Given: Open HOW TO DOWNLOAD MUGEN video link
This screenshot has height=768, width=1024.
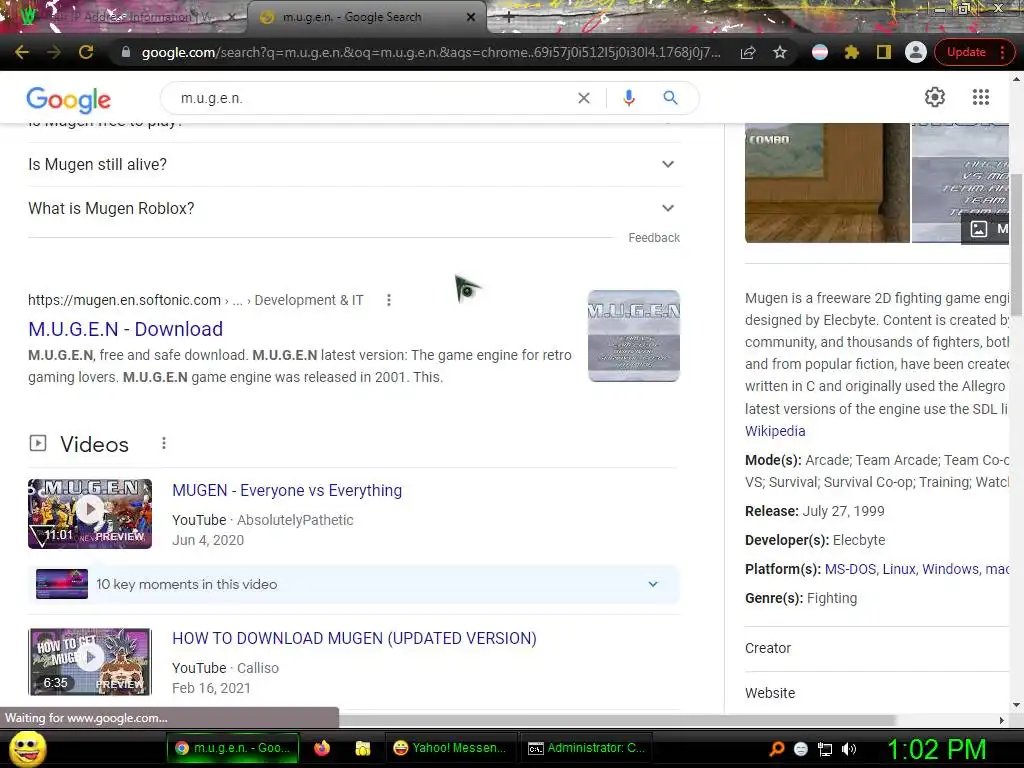Looking at the screenshot, I should 354,638.
